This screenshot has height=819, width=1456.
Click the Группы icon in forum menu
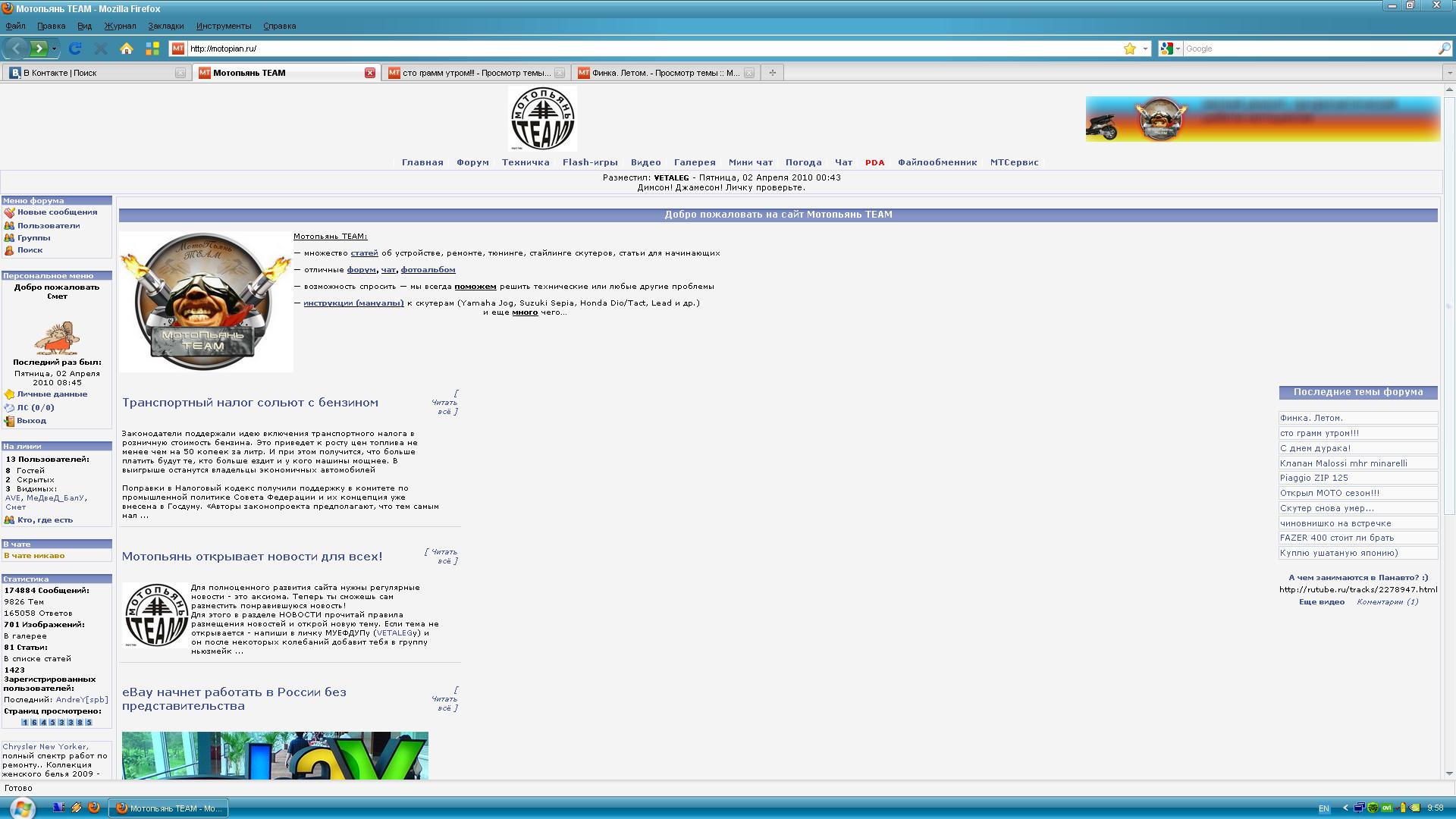(x=9, y=238)
